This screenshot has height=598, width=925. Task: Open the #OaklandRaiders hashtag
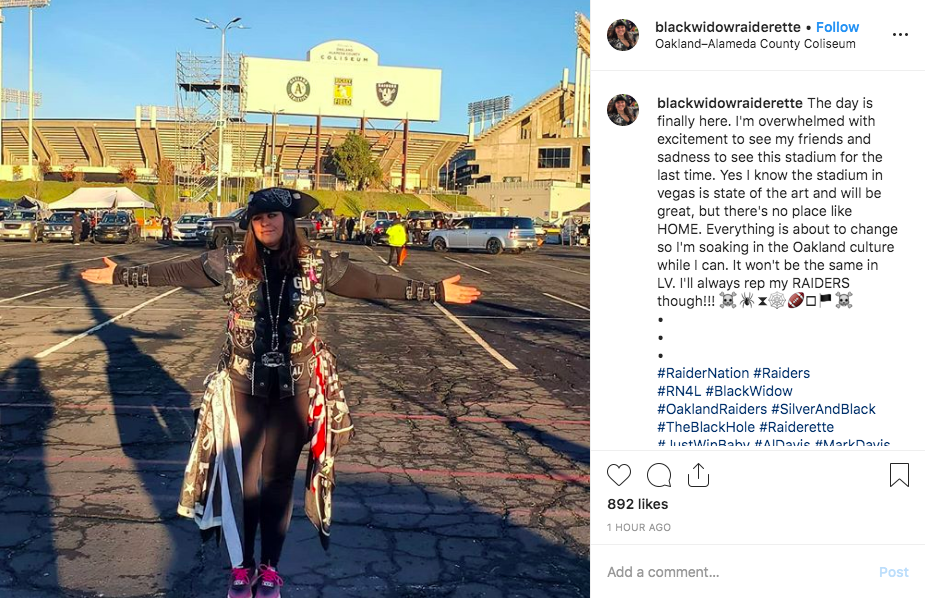pos(712,409)
